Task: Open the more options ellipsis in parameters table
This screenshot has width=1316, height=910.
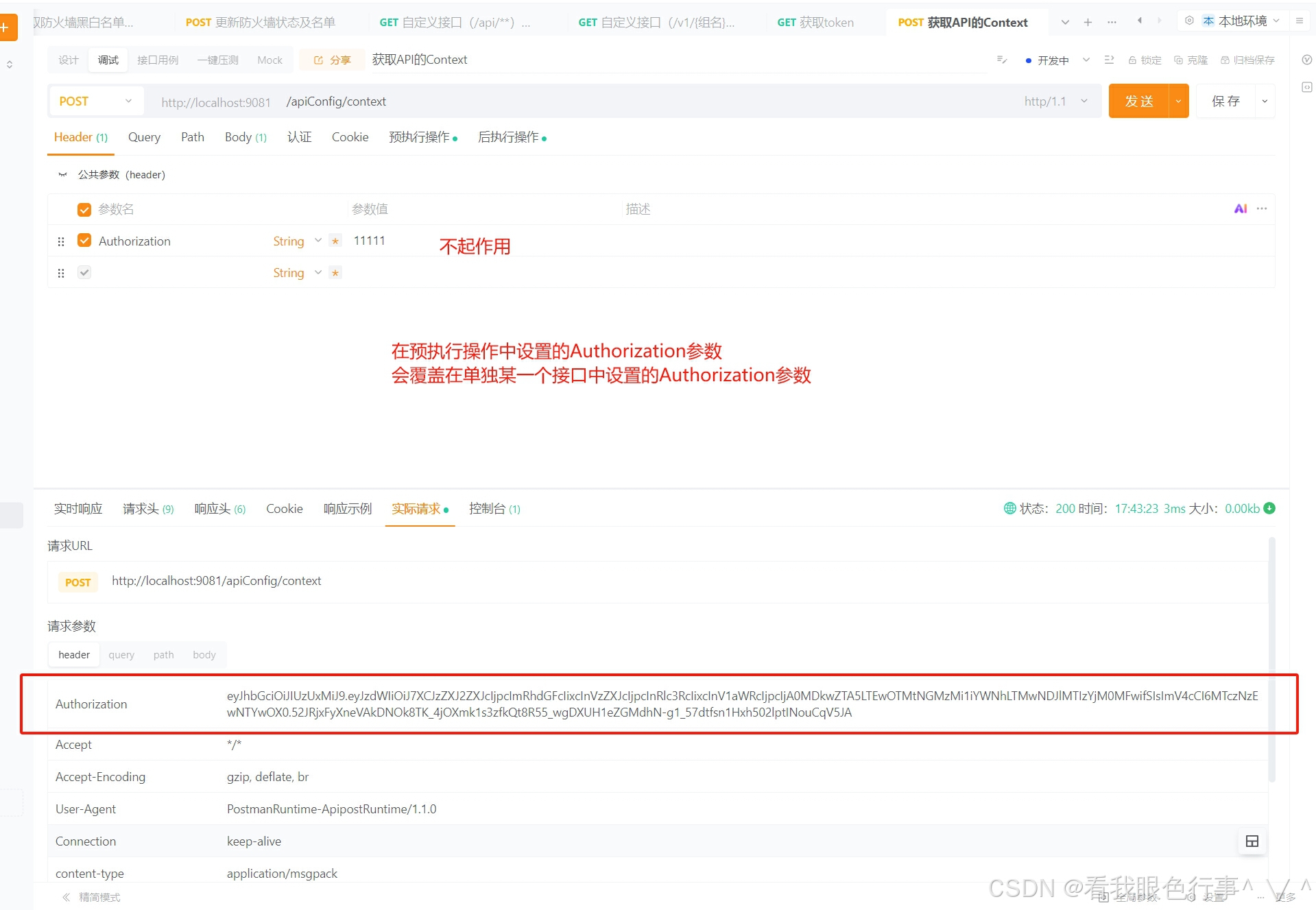Action: coord(1263,209)
